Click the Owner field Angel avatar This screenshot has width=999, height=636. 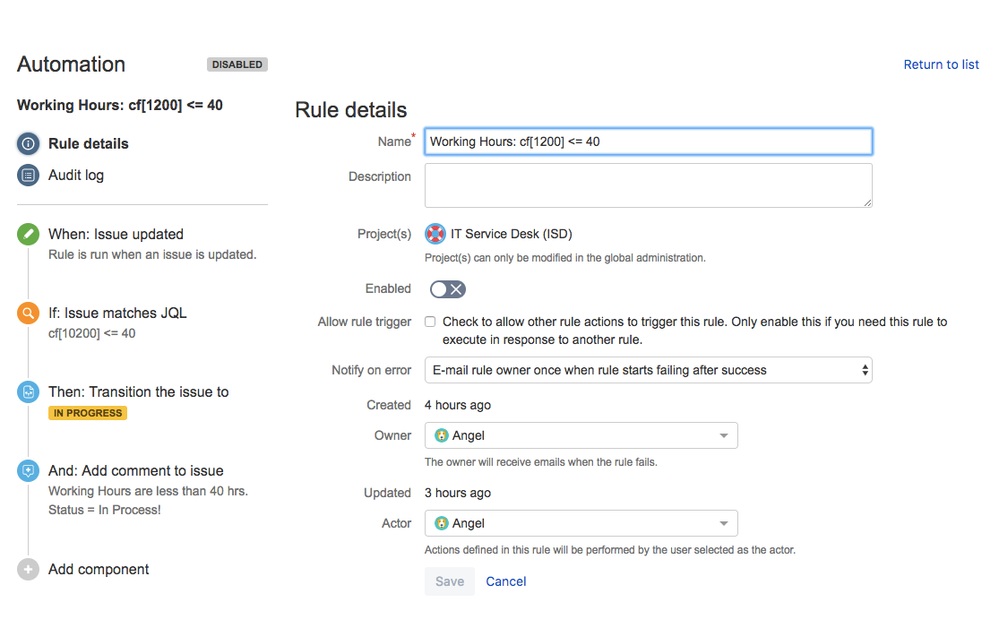pyautogui.click(x=441, y=435)
